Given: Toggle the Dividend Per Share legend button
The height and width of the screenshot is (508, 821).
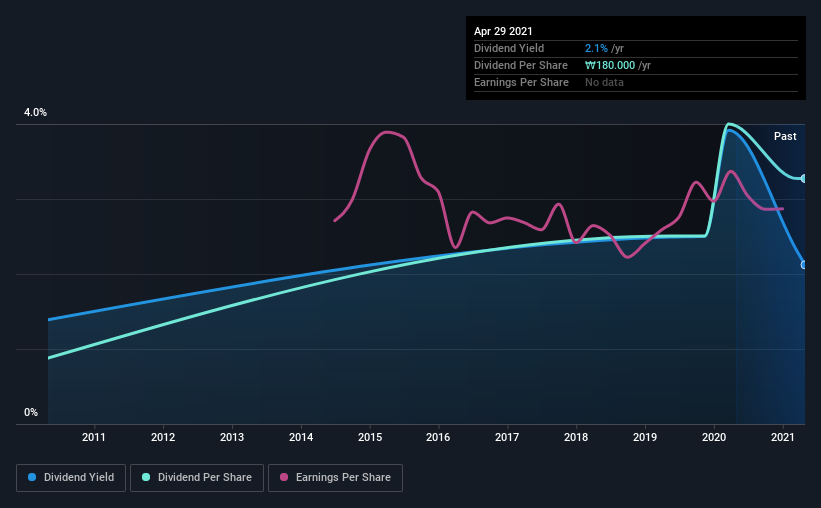Looking at the screenshot, I should tap(197, 478).
